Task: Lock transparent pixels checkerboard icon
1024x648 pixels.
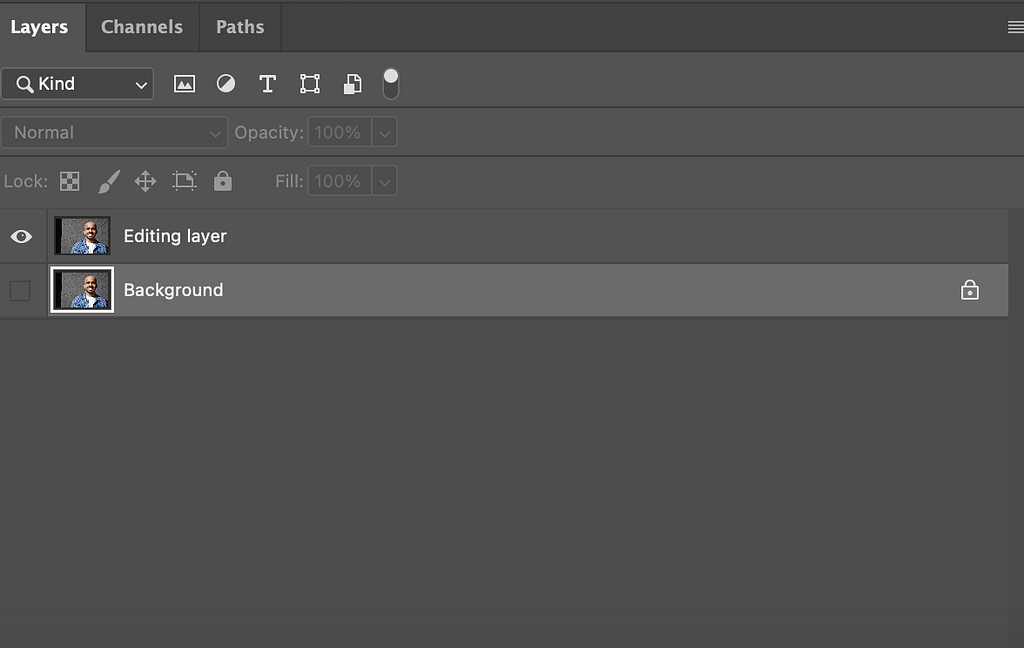Action: (x=70, y=181)
